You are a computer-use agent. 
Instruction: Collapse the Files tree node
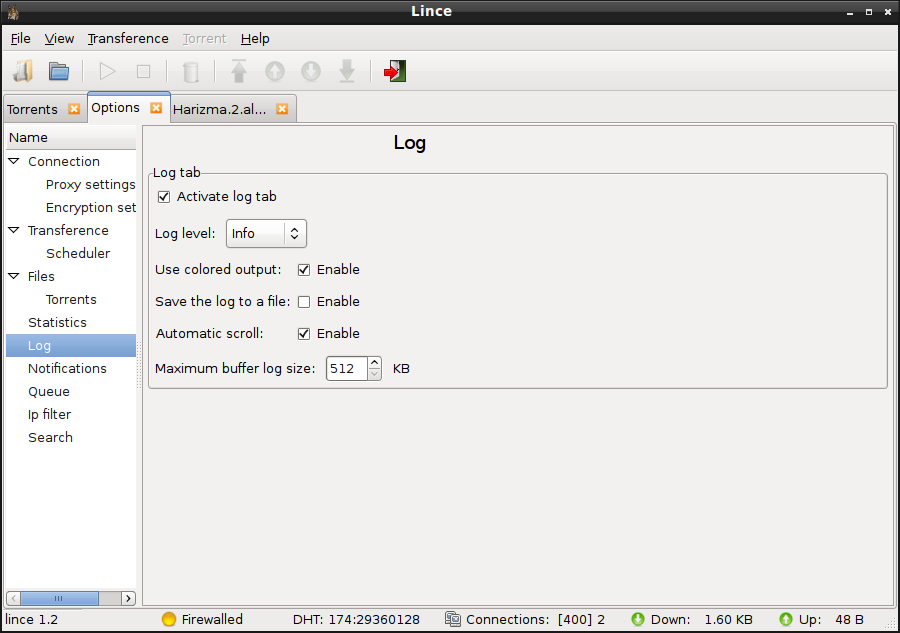point(14,276)
